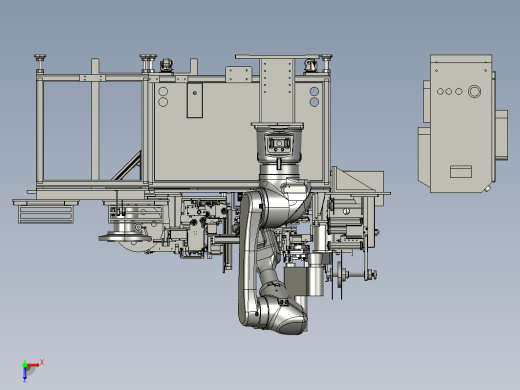
Task: Click the blue downward axis arrow of the triad
Action: tap(25, 374)
